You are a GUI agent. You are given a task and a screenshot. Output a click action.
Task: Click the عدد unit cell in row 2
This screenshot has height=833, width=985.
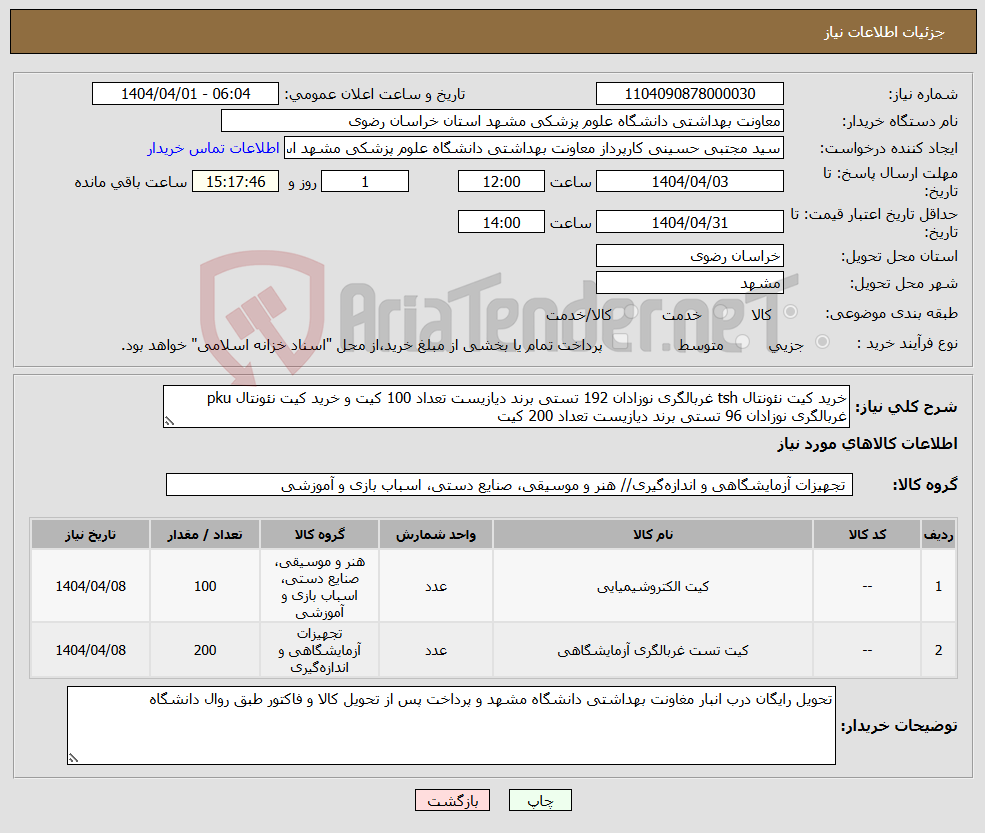(x=436, y=650)
